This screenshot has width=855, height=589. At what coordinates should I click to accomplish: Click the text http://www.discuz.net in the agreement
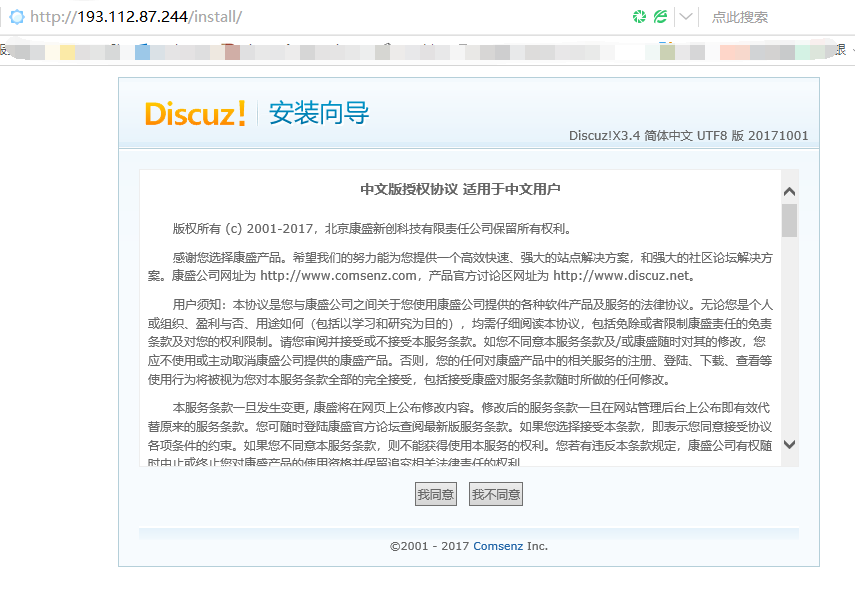pos(622,275)
